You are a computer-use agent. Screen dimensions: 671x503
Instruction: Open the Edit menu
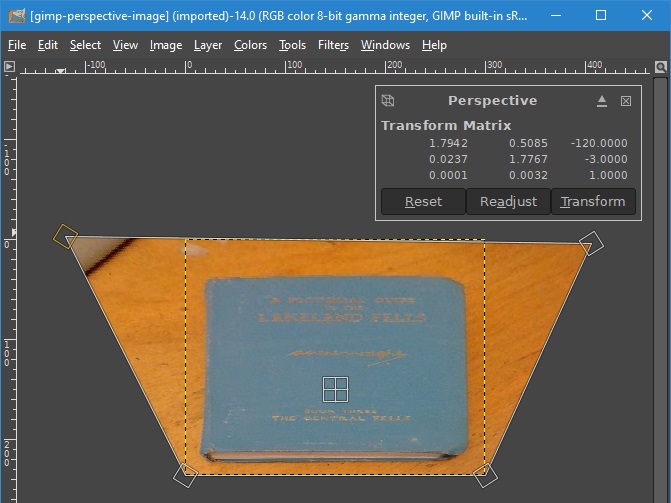48,45
